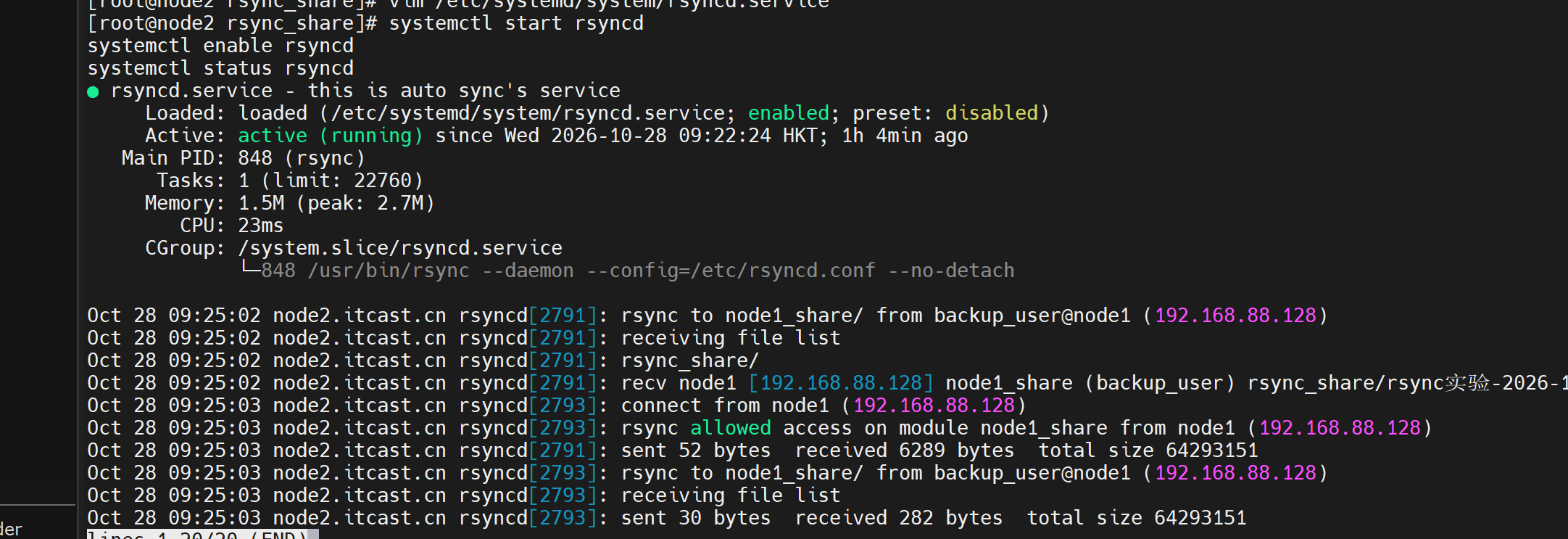Viewport: 1568px width, 539px height.
Task: Click the "1h 4min ago" uptime text
Action: [905, 136]
